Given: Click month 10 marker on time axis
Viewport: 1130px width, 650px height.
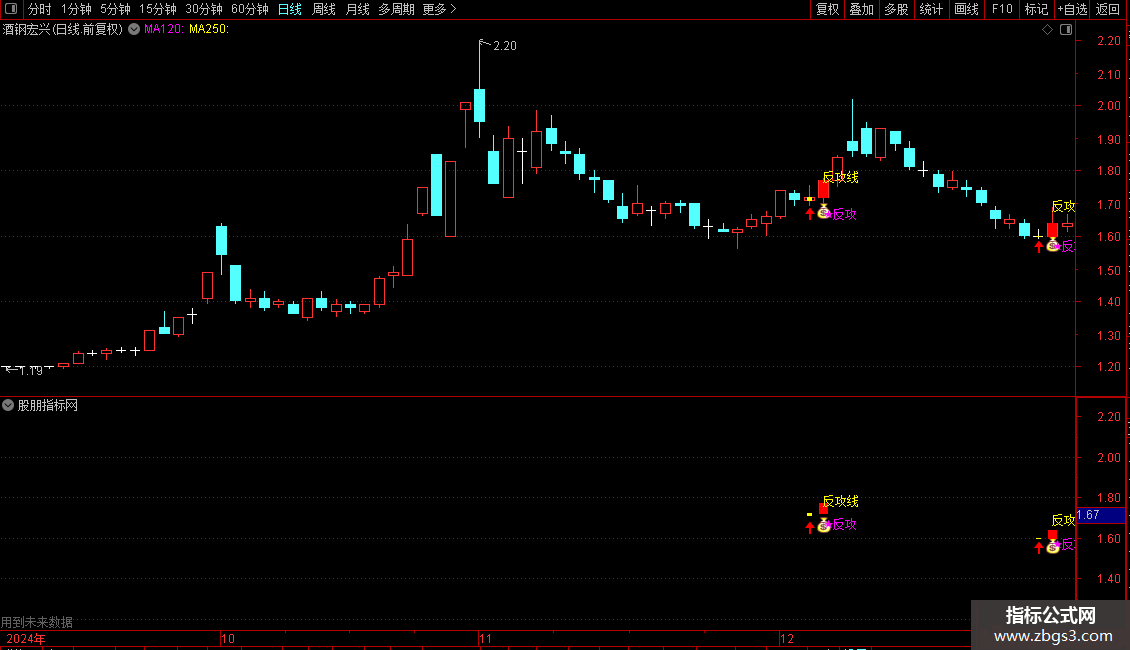Looking at the screenshot, I should [x=228, y=638].
